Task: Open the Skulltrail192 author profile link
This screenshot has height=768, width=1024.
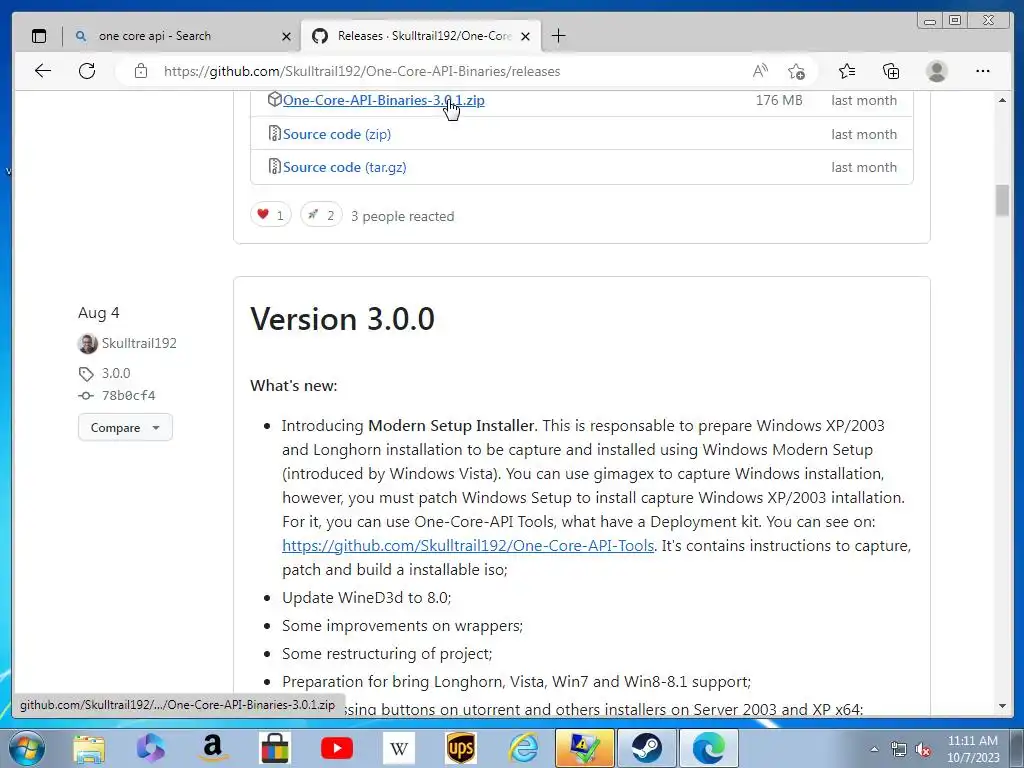Action: (139, 343)
